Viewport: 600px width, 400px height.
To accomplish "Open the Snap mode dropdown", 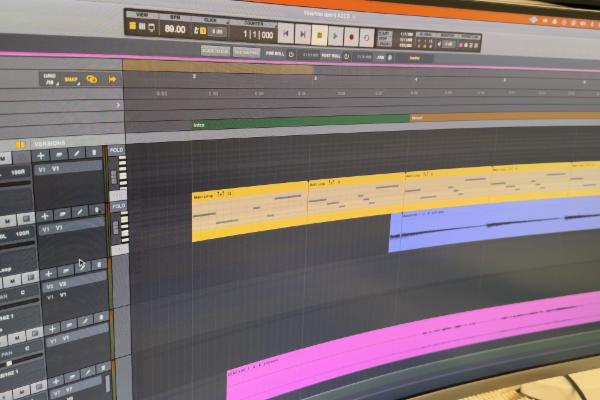I will coord(71,79).
